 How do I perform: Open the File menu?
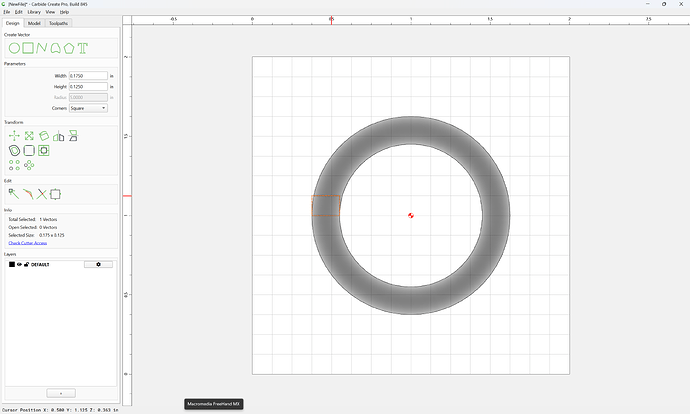click(7, 12)
